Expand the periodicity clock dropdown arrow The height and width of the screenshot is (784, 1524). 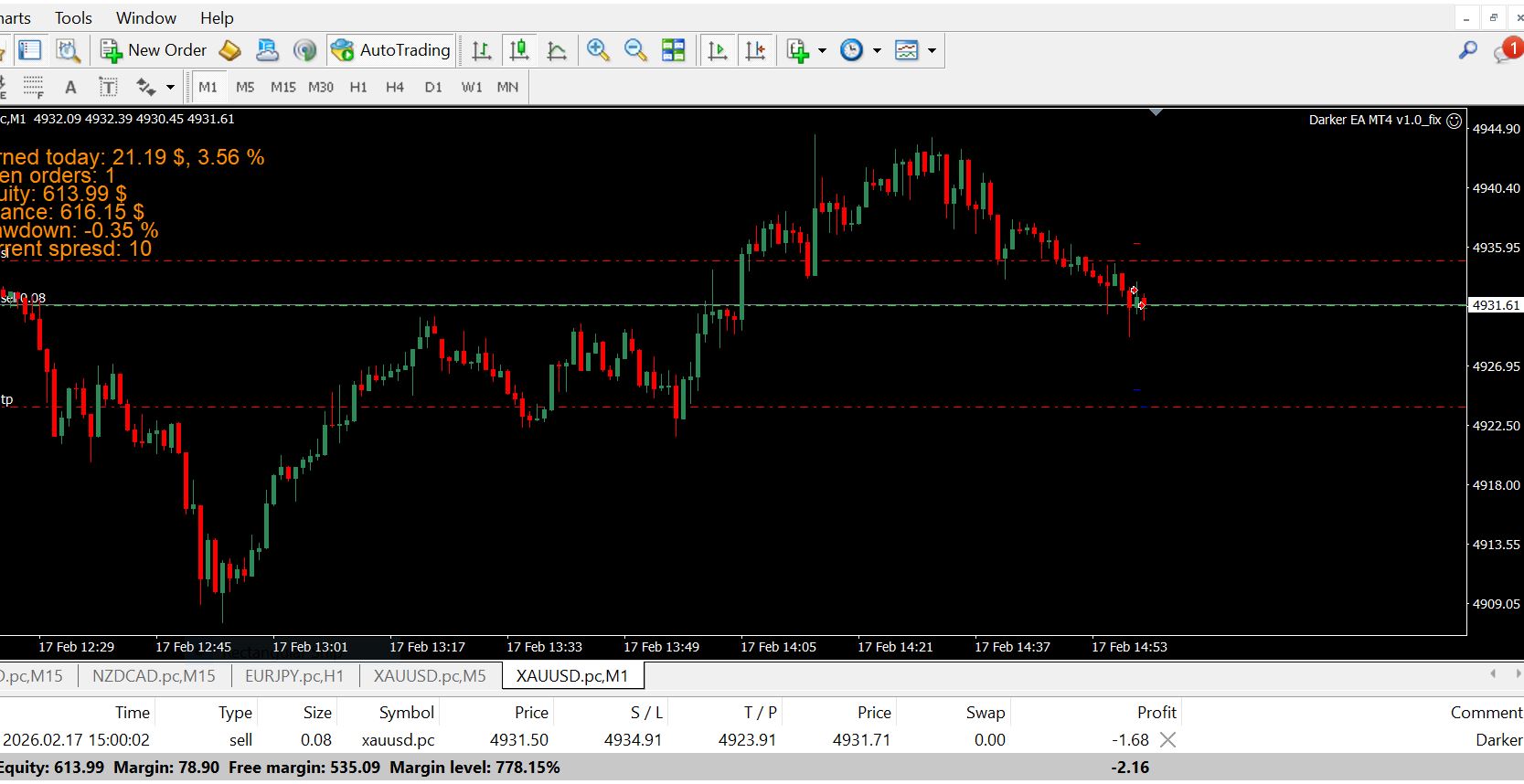coord(877,50)
